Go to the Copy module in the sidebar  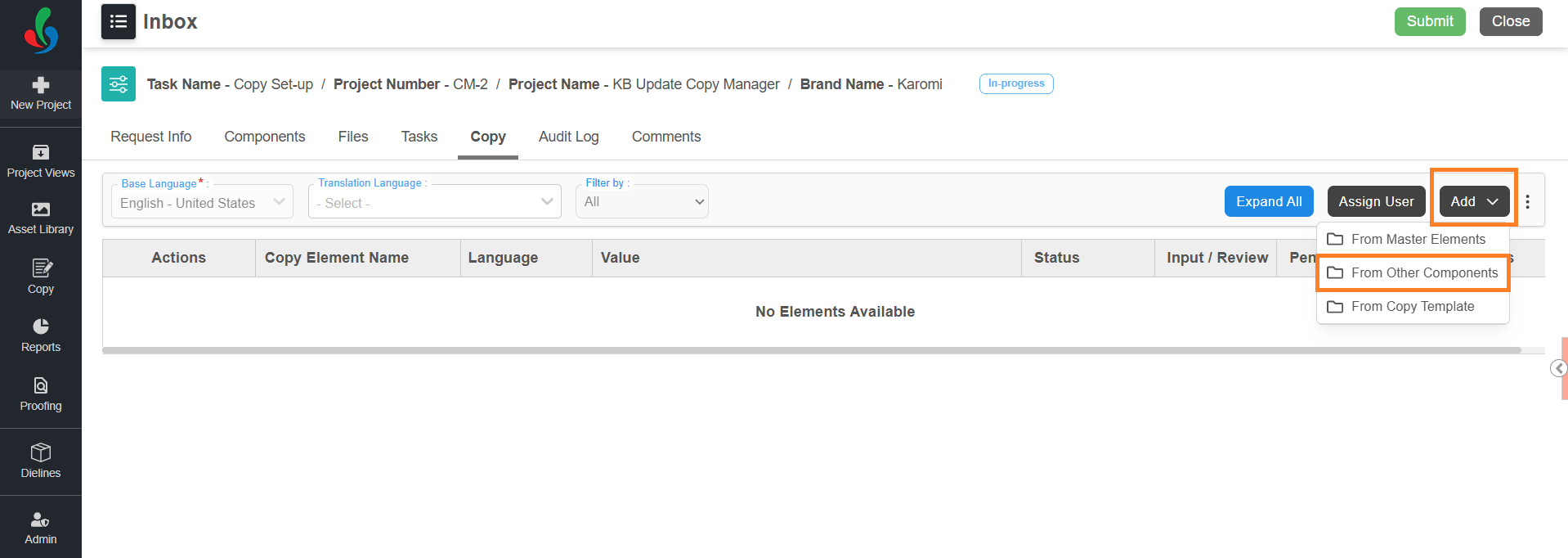(41, 277)
